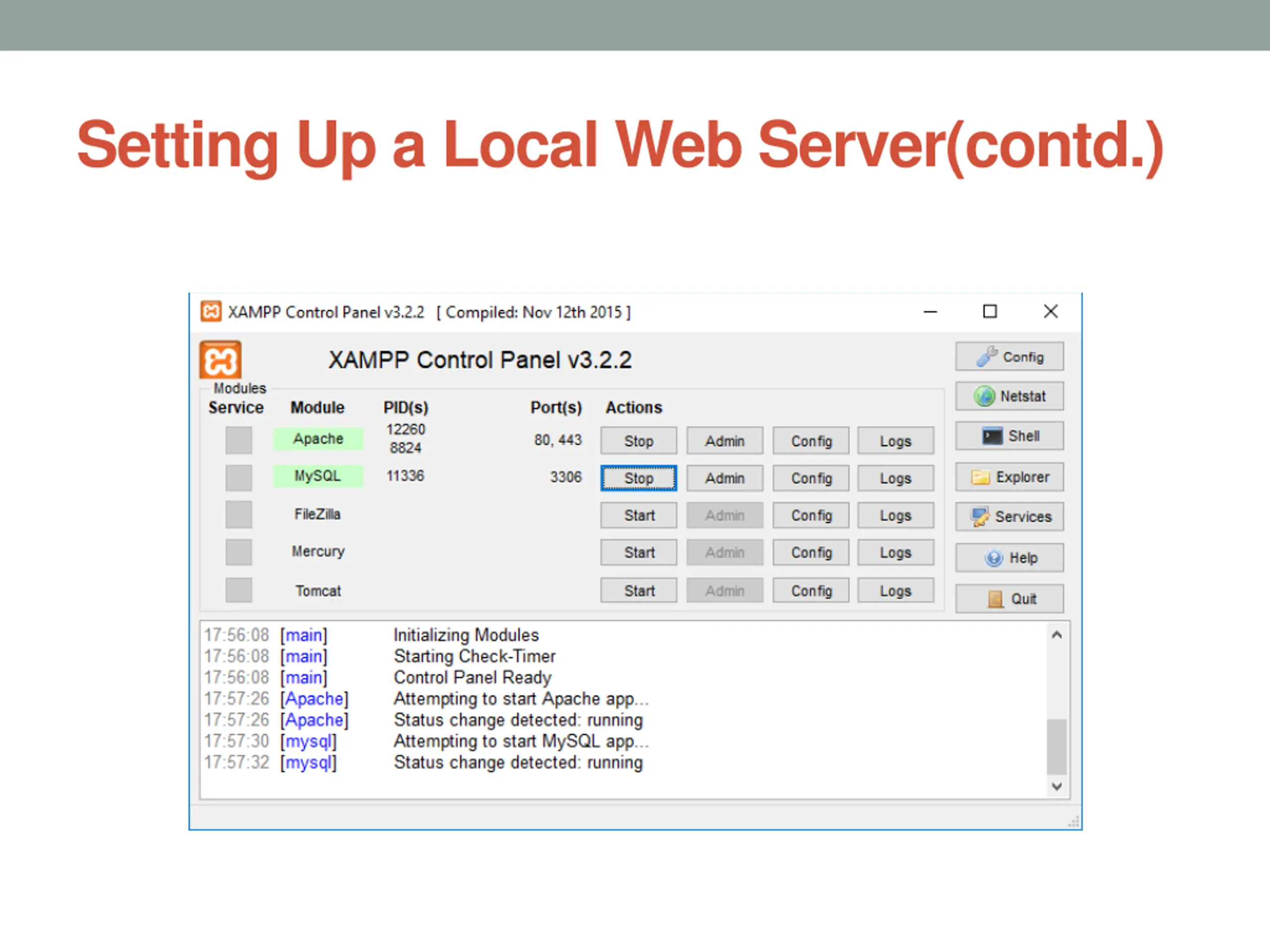Viewport: 1270px width, 952px height.
Task: Toggle the Apache service checkbox
Action: [x=238, y=440]
